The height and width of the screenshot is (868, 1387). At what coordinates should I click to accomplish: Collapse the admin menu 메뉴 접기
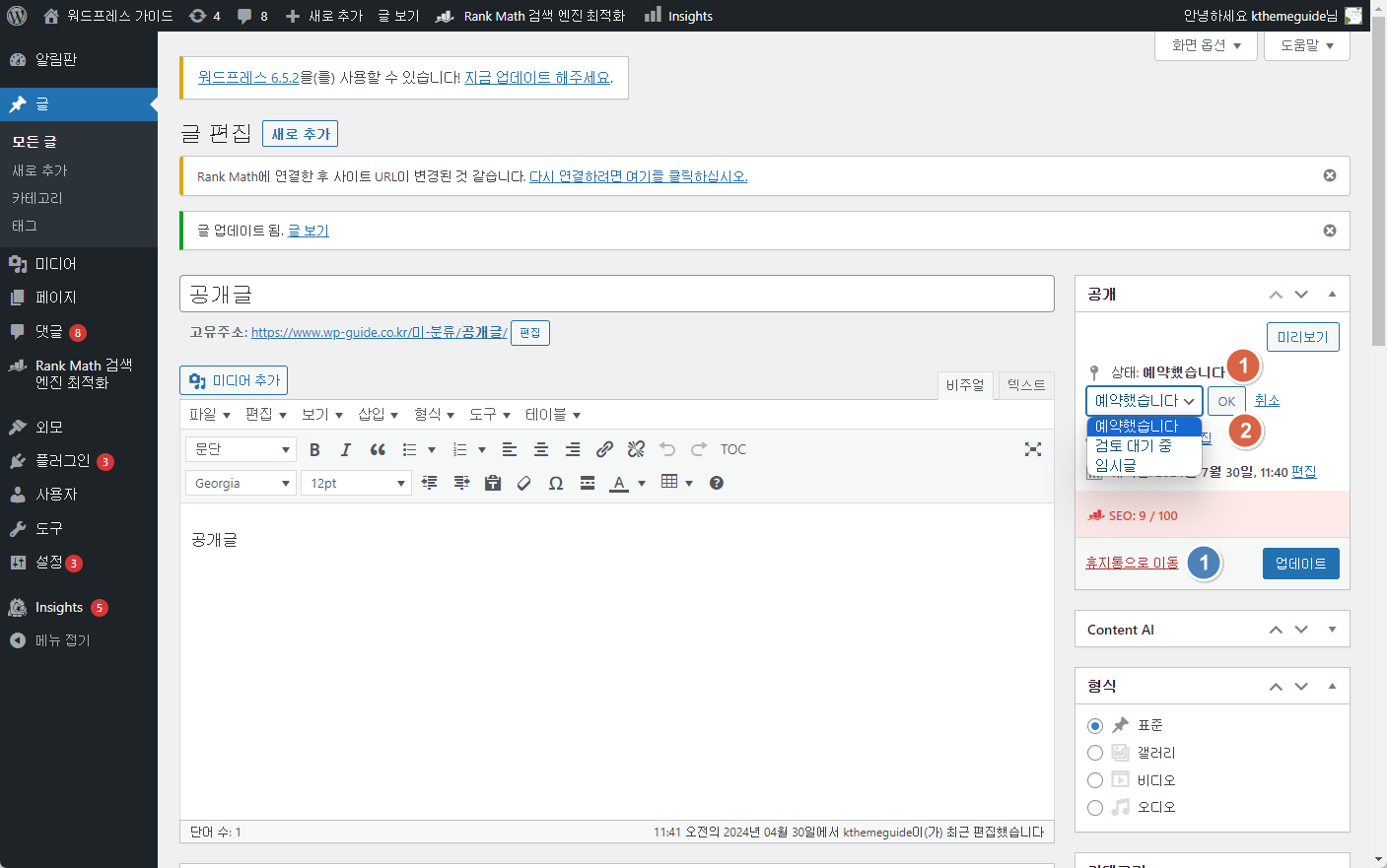click(x=79, y=640)
